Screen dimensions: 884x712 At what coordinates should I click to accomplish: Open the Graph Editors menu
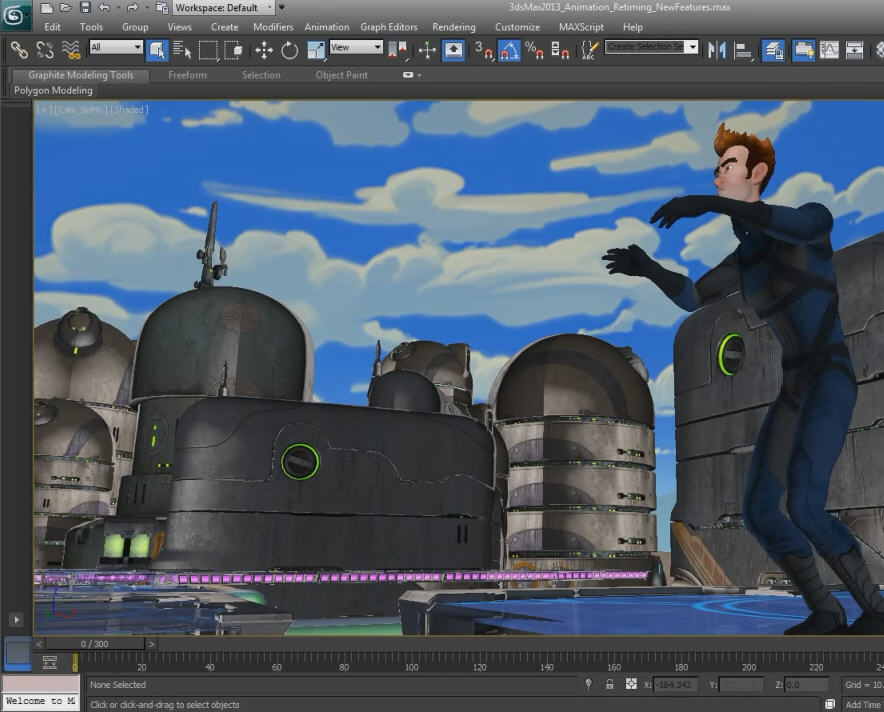pyautogui.click(x=388, y=27)
